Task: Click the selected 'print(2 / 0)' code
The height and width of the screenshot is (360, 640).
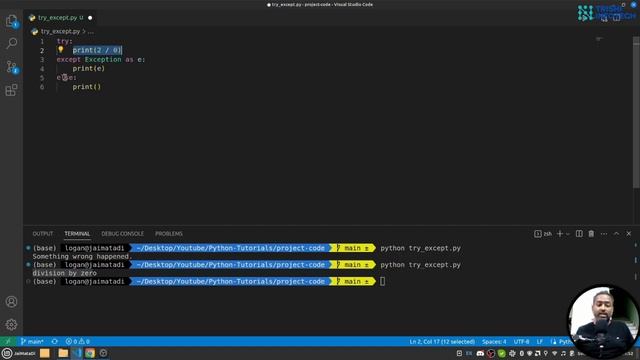Action: click(x=97, y=50)
